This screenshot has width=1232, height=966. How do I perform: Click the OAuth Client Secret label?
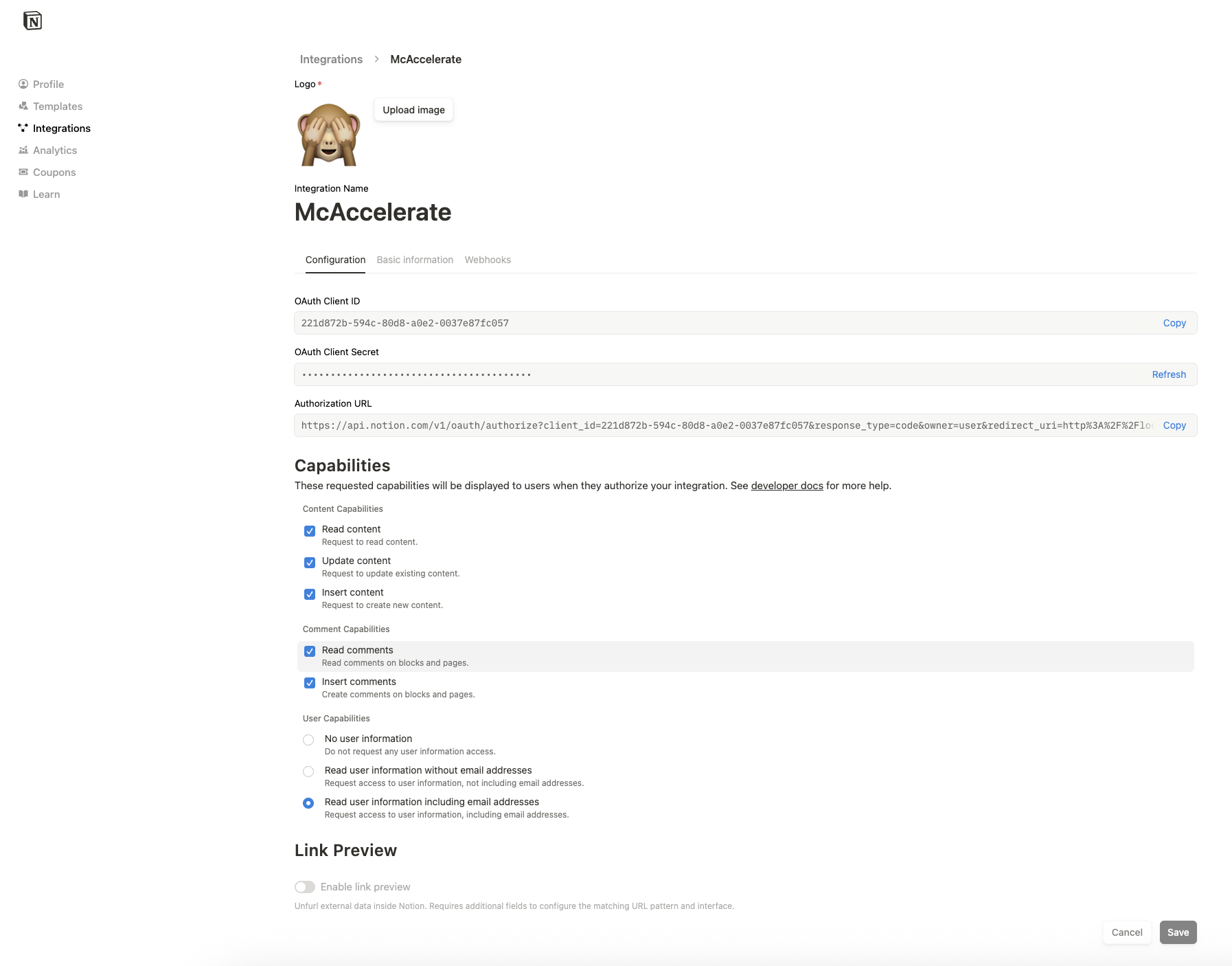pyautogui.click(x=336, y=352)
